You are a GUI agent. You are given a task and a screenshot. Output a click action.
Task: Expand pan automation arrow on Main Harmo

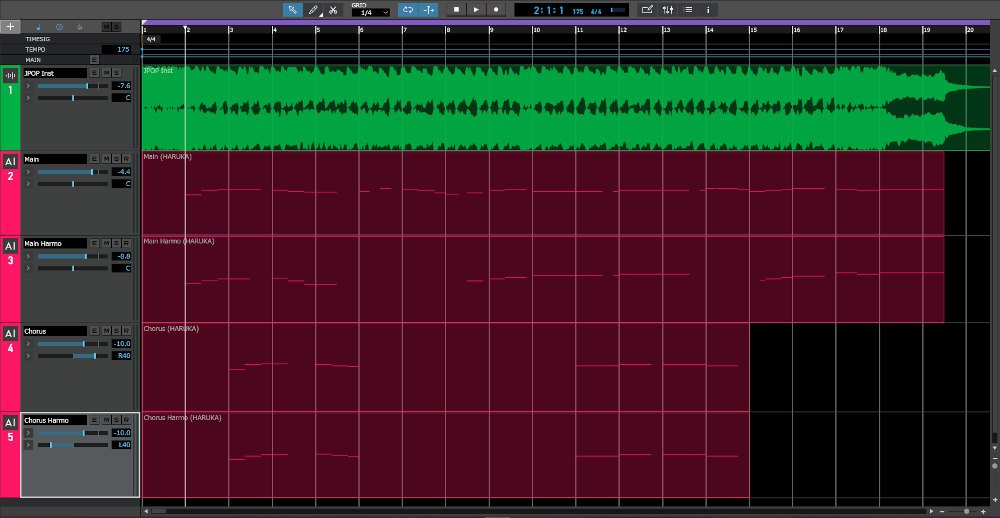tap(28, 268)
